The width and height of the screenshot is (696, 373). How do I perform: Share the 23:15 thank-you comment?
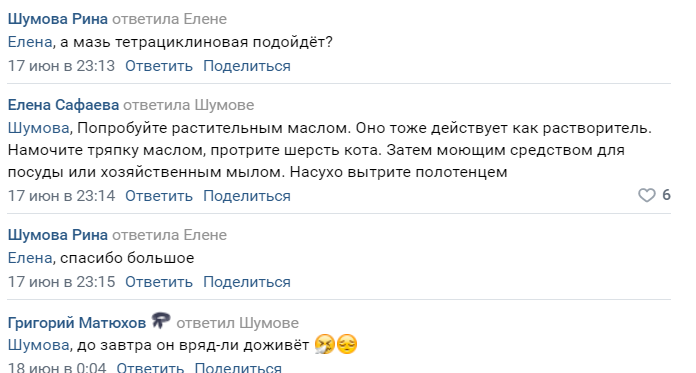click(247, 282)
